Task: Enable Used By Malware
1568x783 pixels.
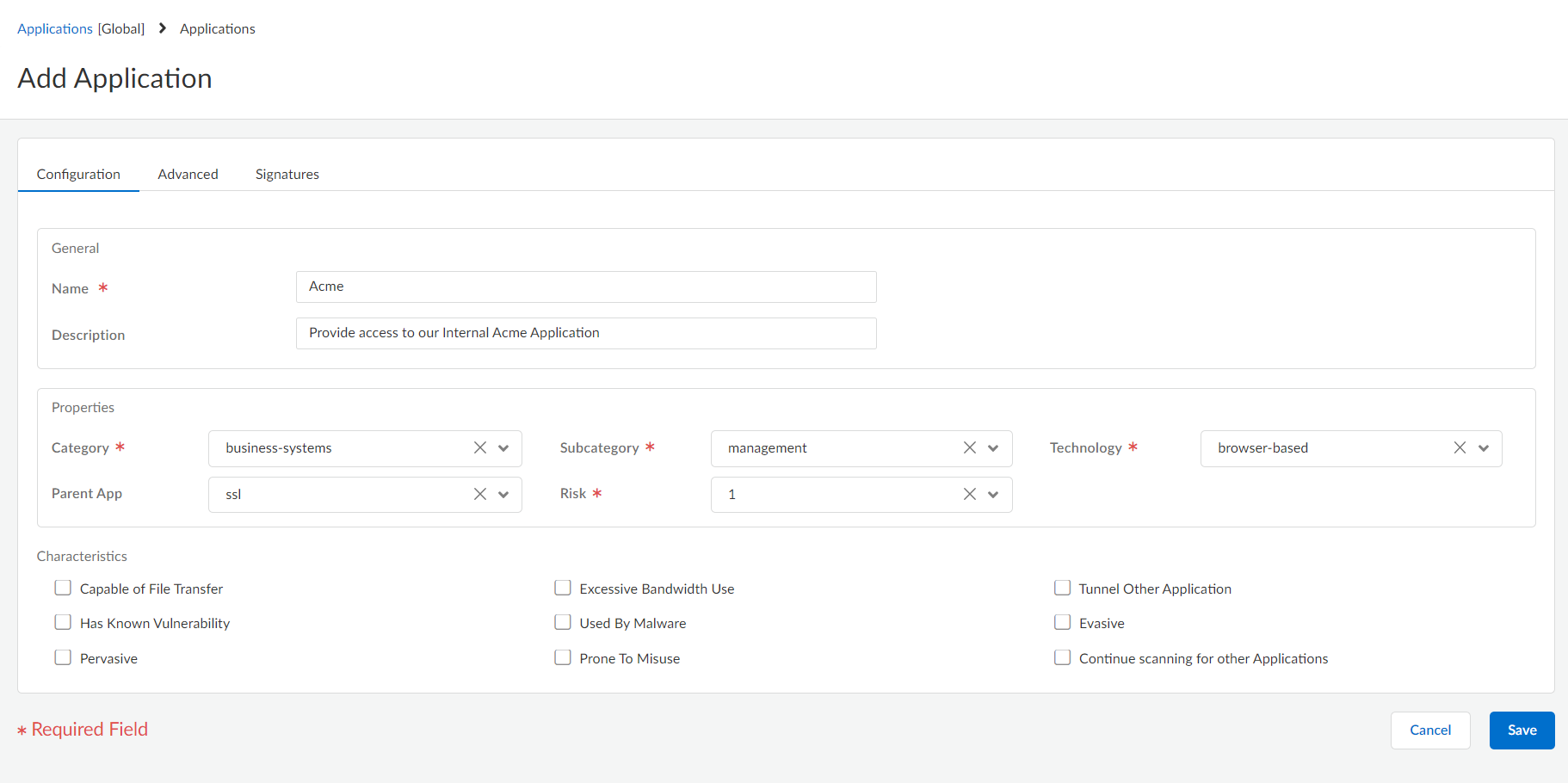Action: [563, 621]
